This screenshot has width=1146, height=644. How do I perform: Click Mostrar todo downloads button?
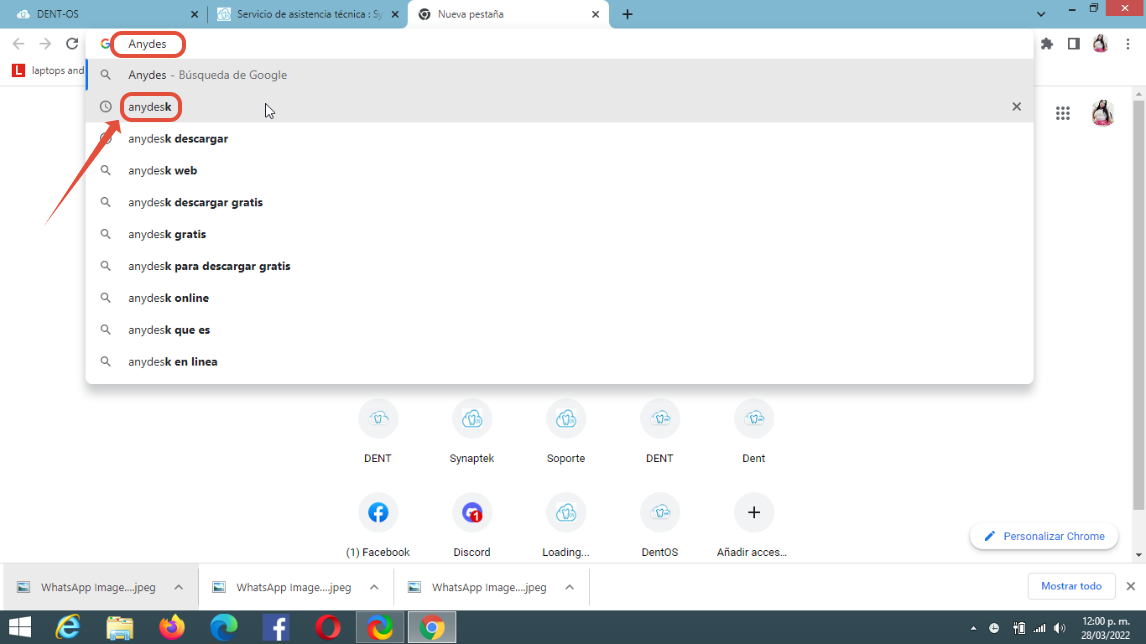pos(1071,586)
